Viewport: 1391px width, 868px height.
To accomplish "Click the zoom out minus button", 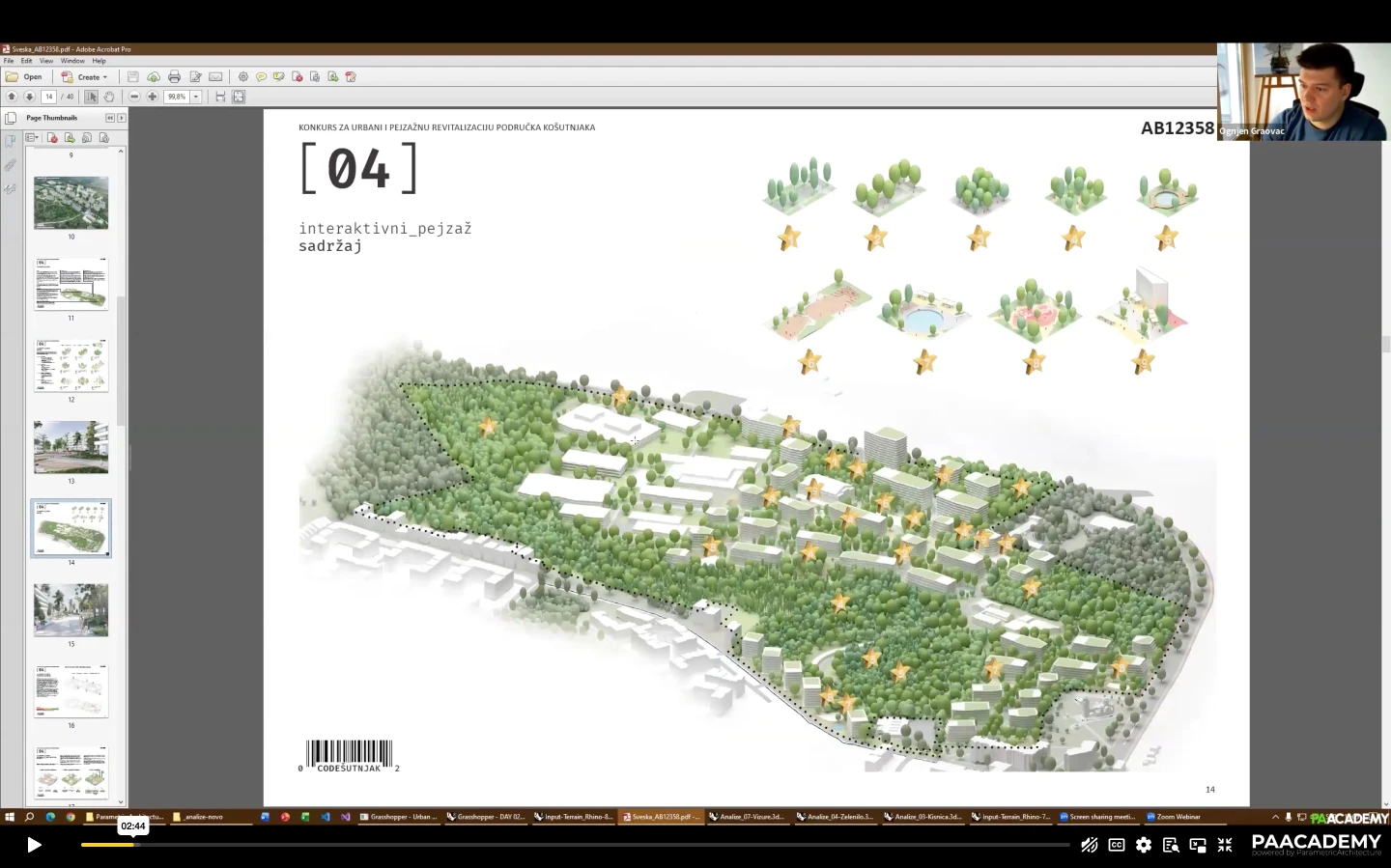I will pyautogui.click(x=134, y=97).
